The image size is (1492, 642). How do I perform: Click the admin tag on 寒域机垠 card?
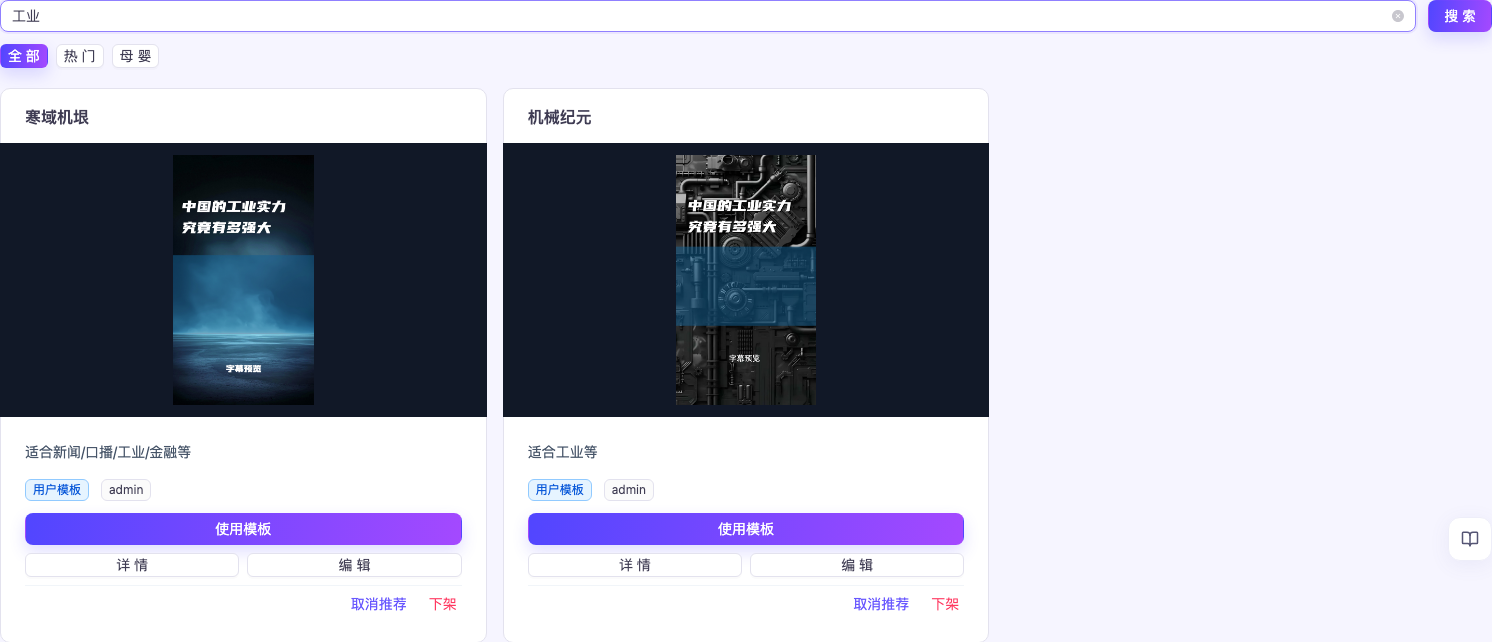126,490
